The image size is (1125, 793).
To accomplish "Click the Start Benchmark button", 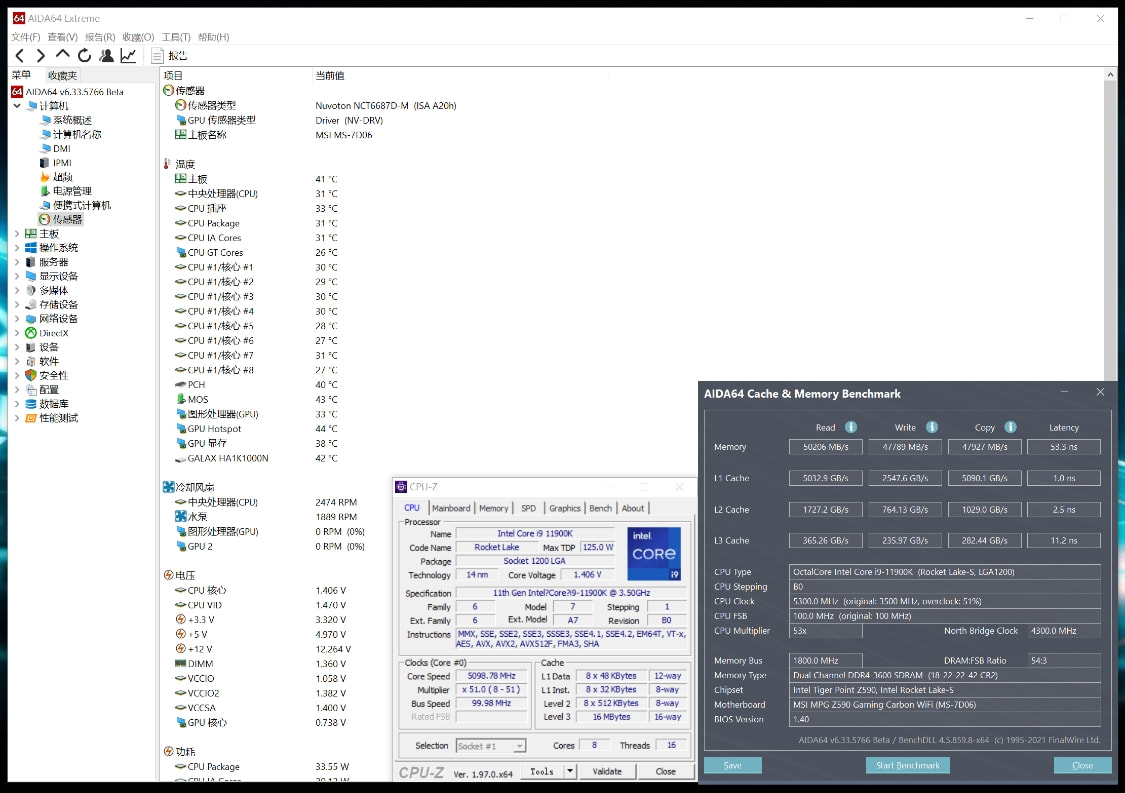I will click(x=907, y=765).
